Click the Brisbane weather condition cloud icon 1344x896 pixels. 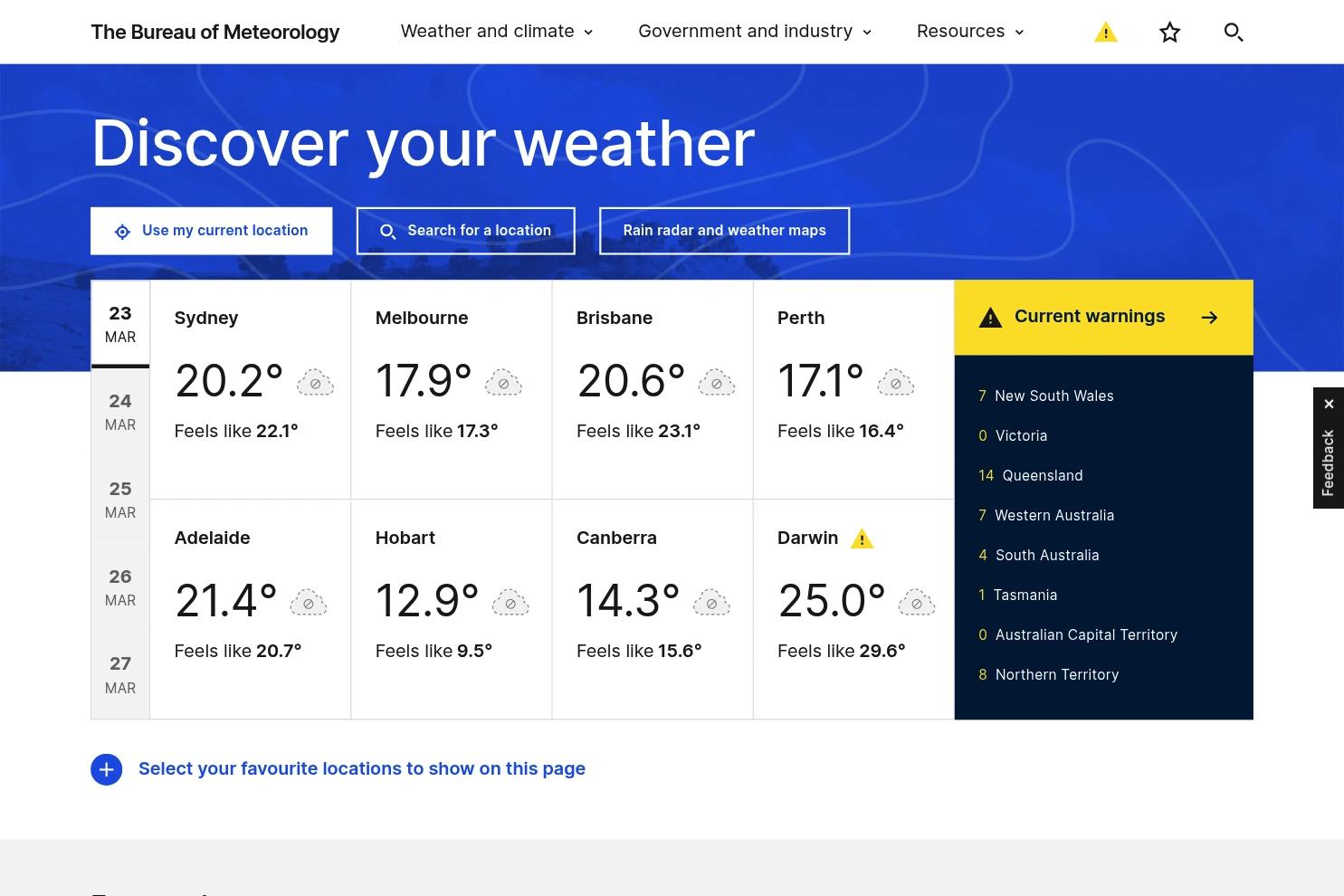click(717, 383)
